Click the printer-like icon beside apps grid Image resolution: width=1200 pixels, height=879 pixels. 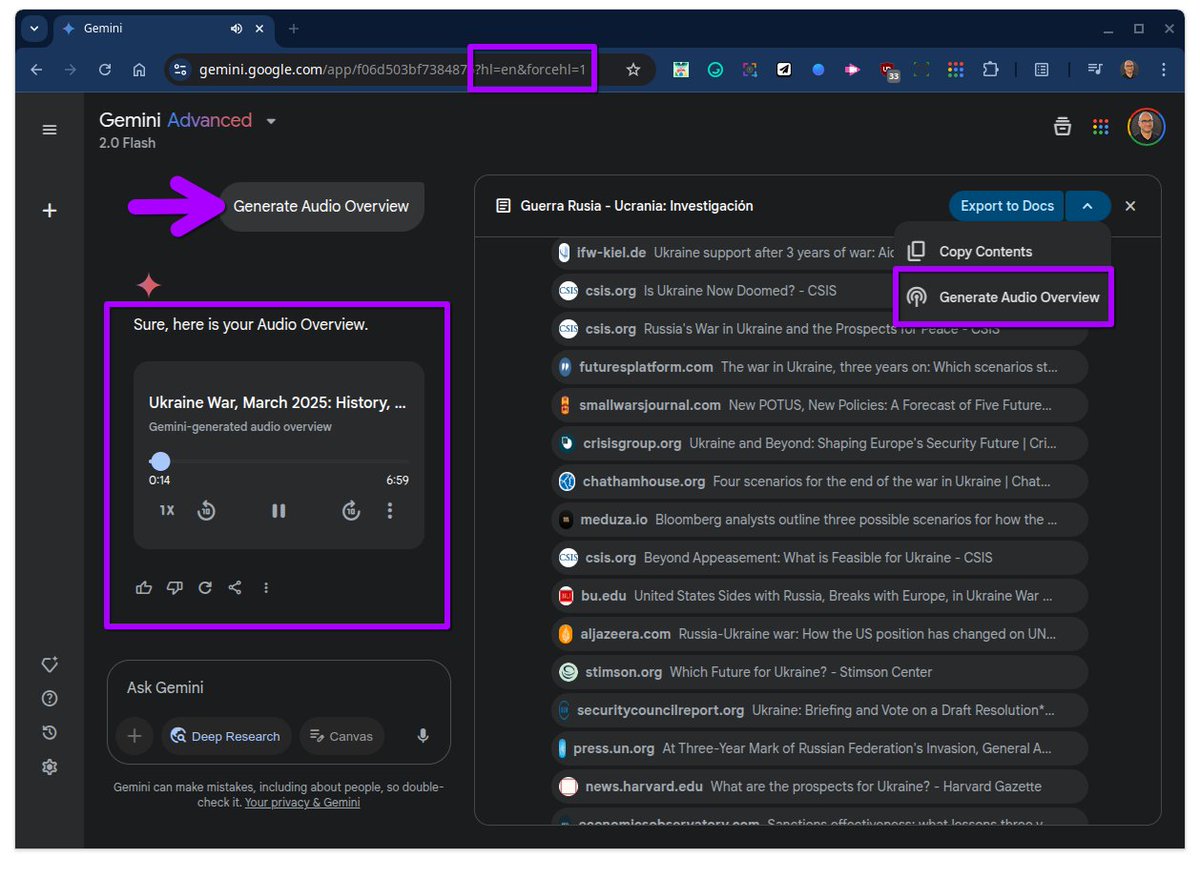click(1062, 127)
